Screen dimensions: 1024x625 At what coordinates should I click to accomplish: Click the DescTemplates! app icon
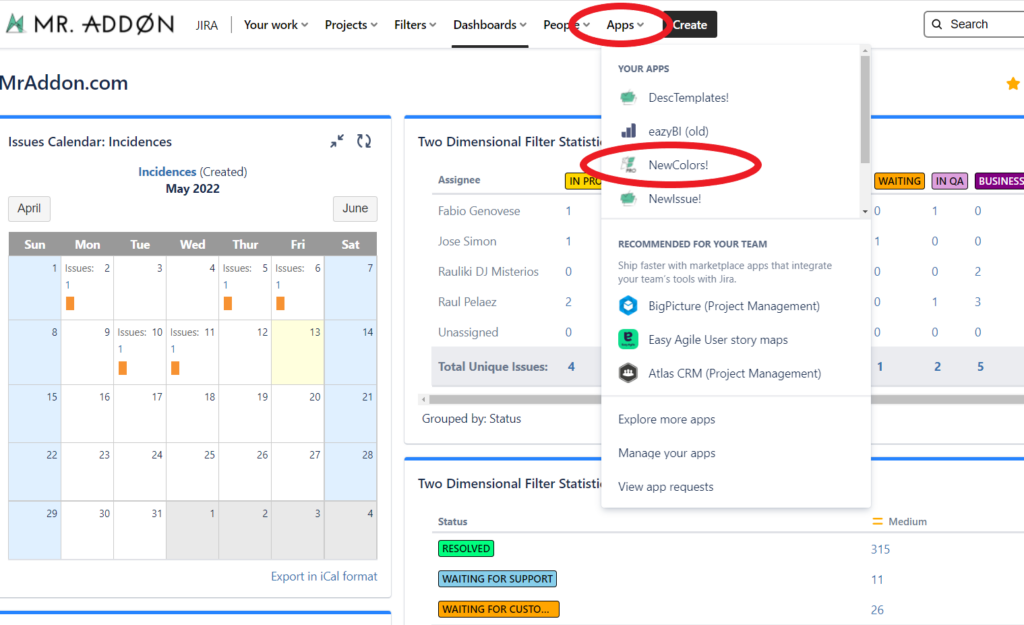pyautogui.click(x=627, y=97)
